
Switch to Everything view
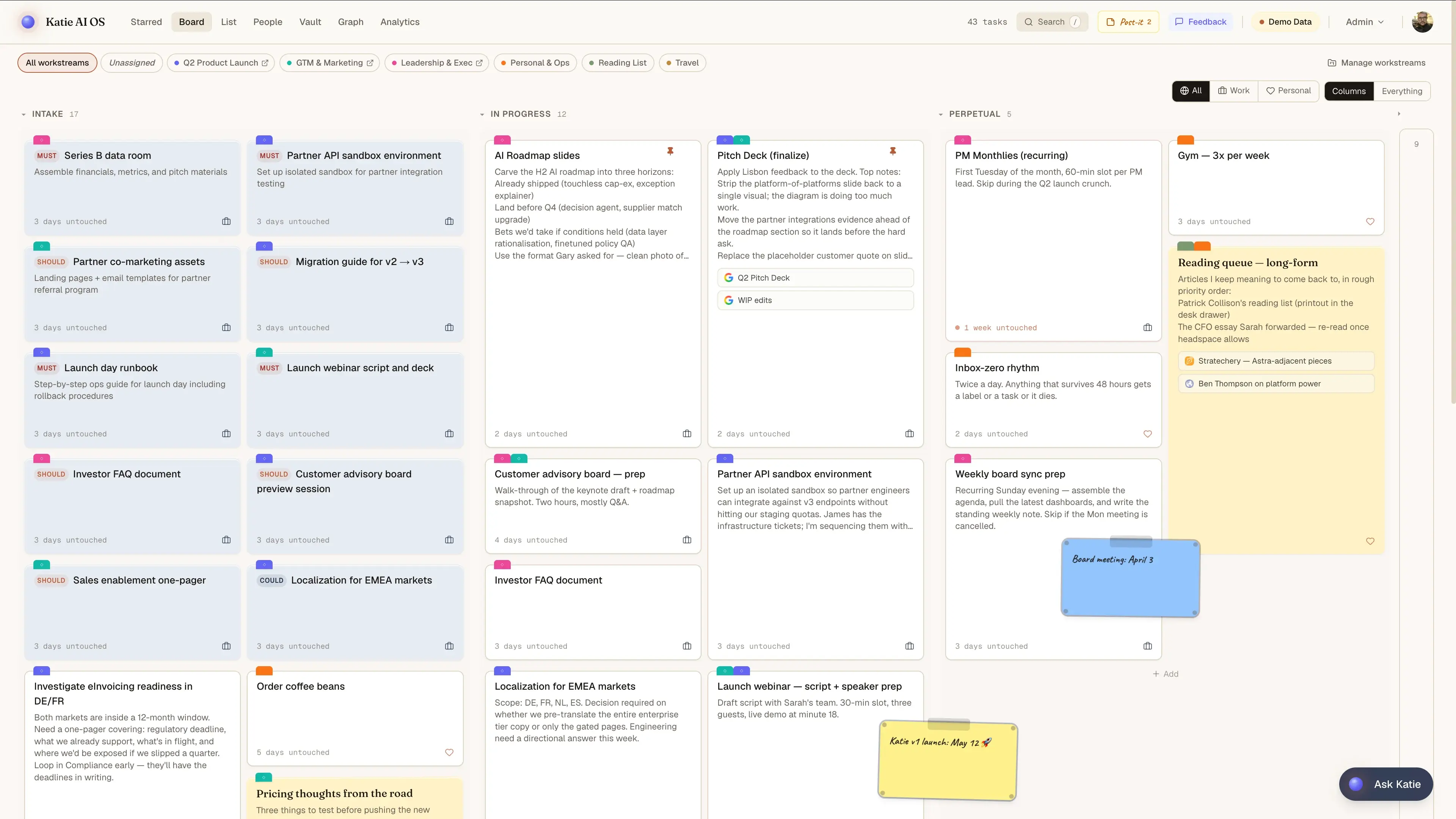(1402, 91)
